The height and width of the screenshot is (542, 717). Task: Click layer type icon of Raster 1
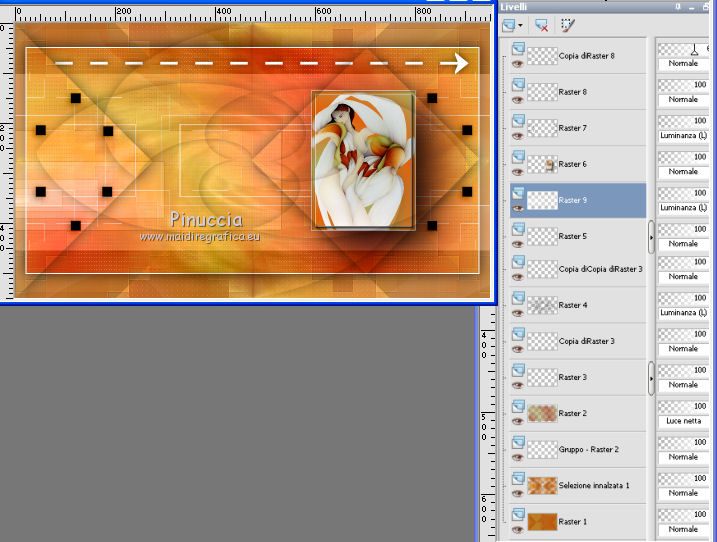518,514
